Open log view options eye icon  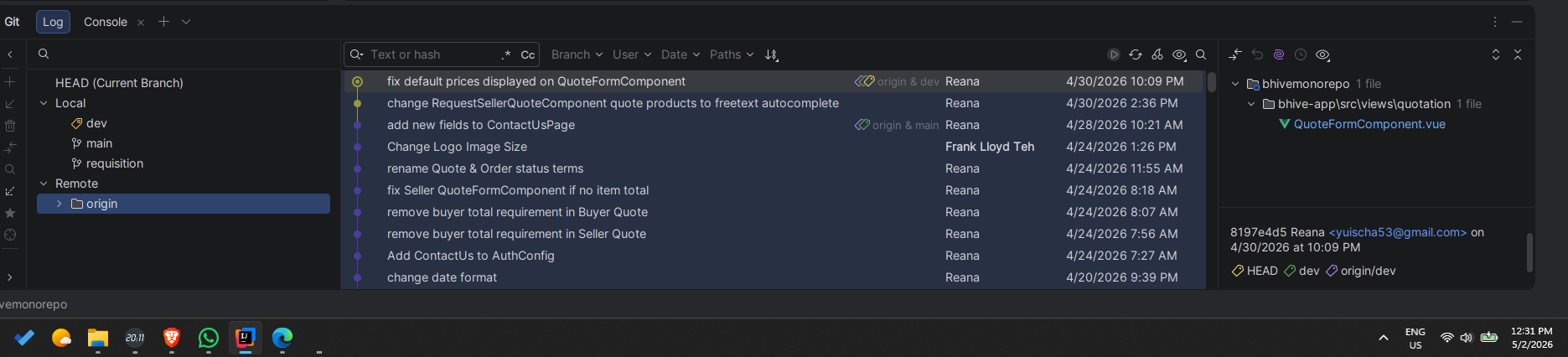1179,54
